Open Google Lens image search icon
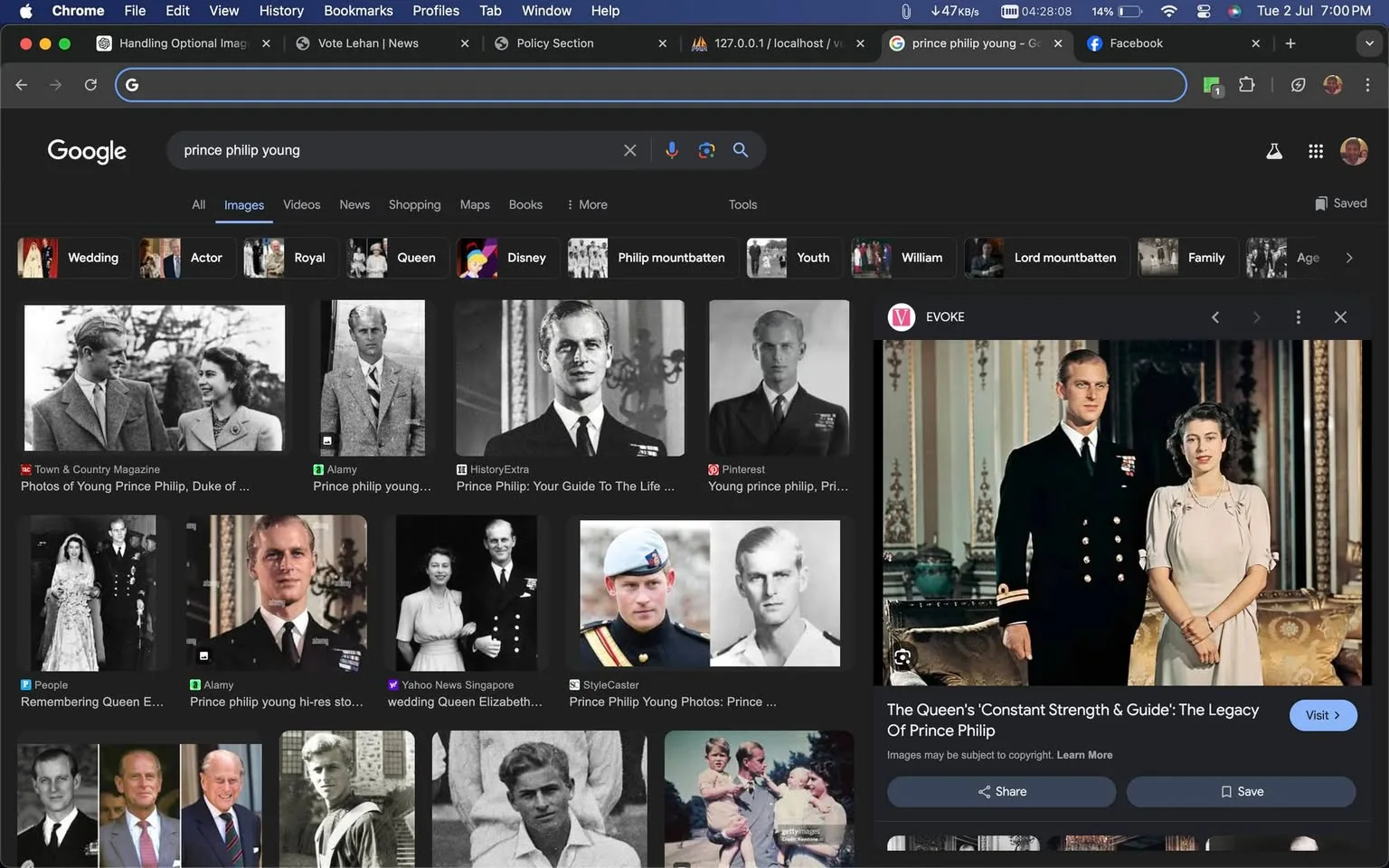The width and height of the screenshot is (1389, 868). point(706,150)
